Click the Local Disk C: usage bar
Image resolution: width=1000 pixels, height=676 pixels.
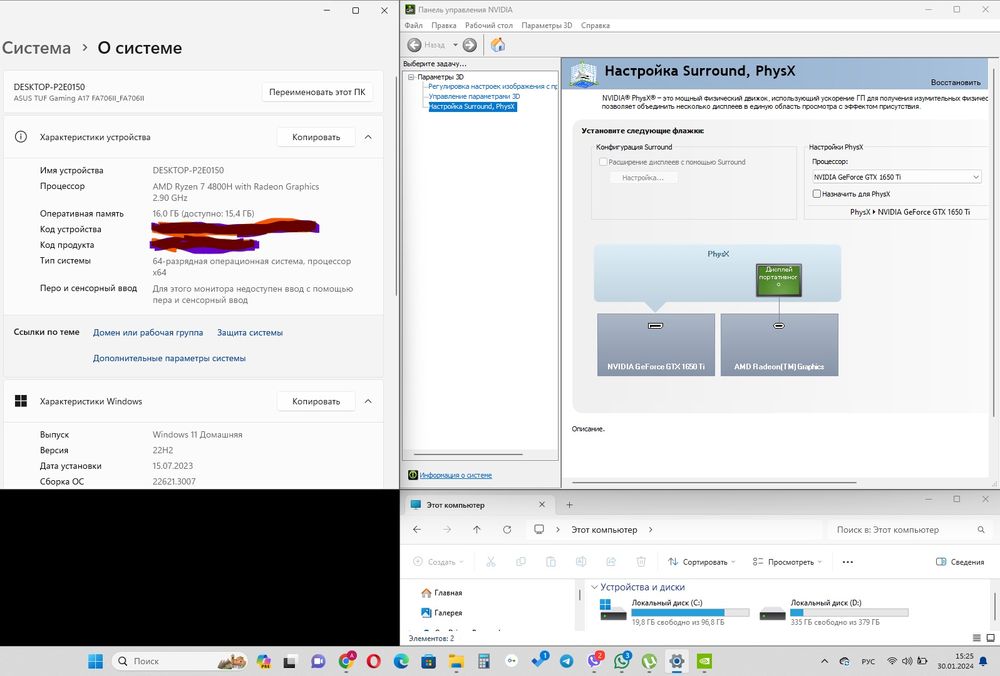(x=690, y=612)
